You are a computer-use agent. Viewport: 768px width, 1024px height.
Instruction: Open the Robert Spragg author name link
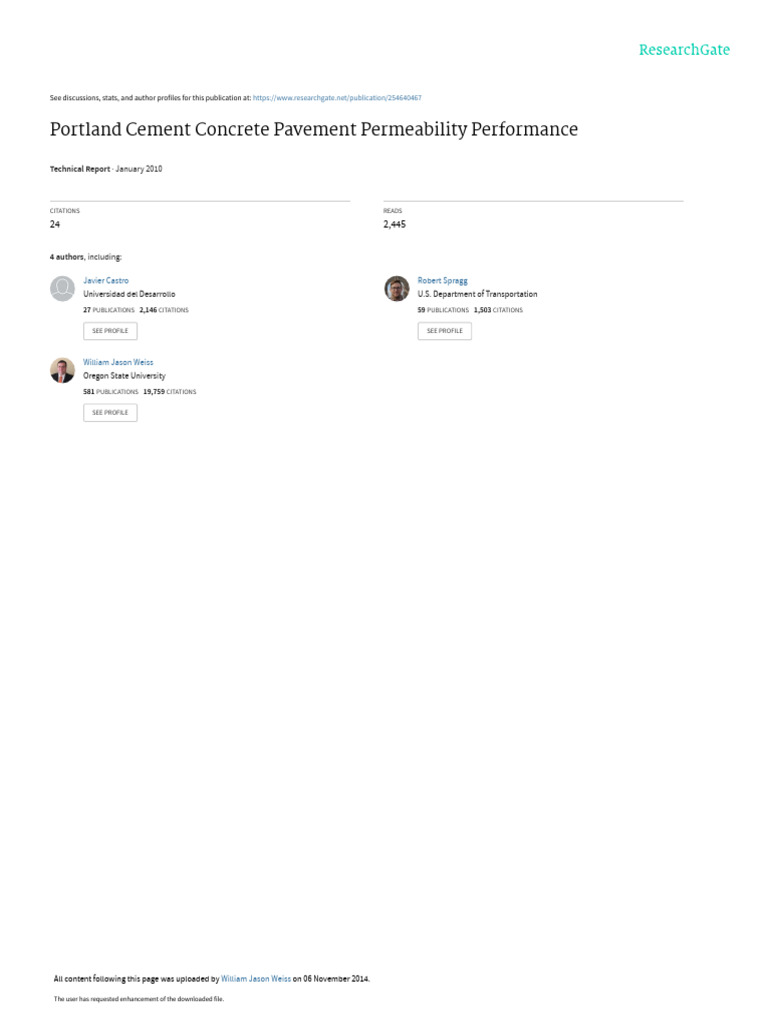(x=442, y=281)
